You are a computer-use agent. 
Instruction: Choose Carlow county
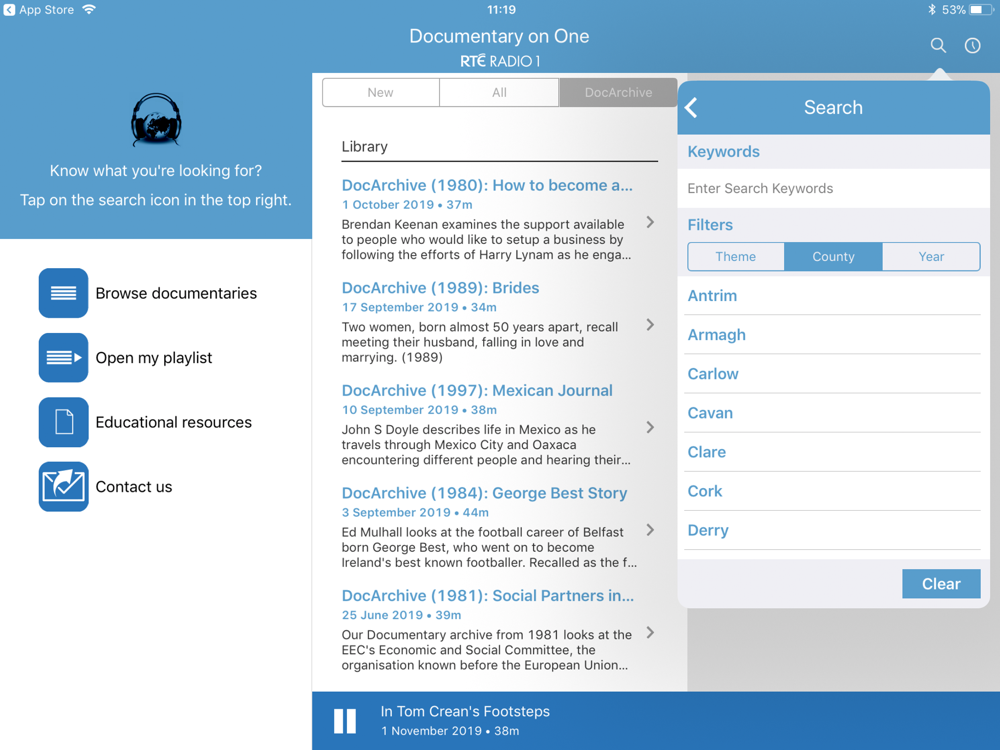pos(834,374)
